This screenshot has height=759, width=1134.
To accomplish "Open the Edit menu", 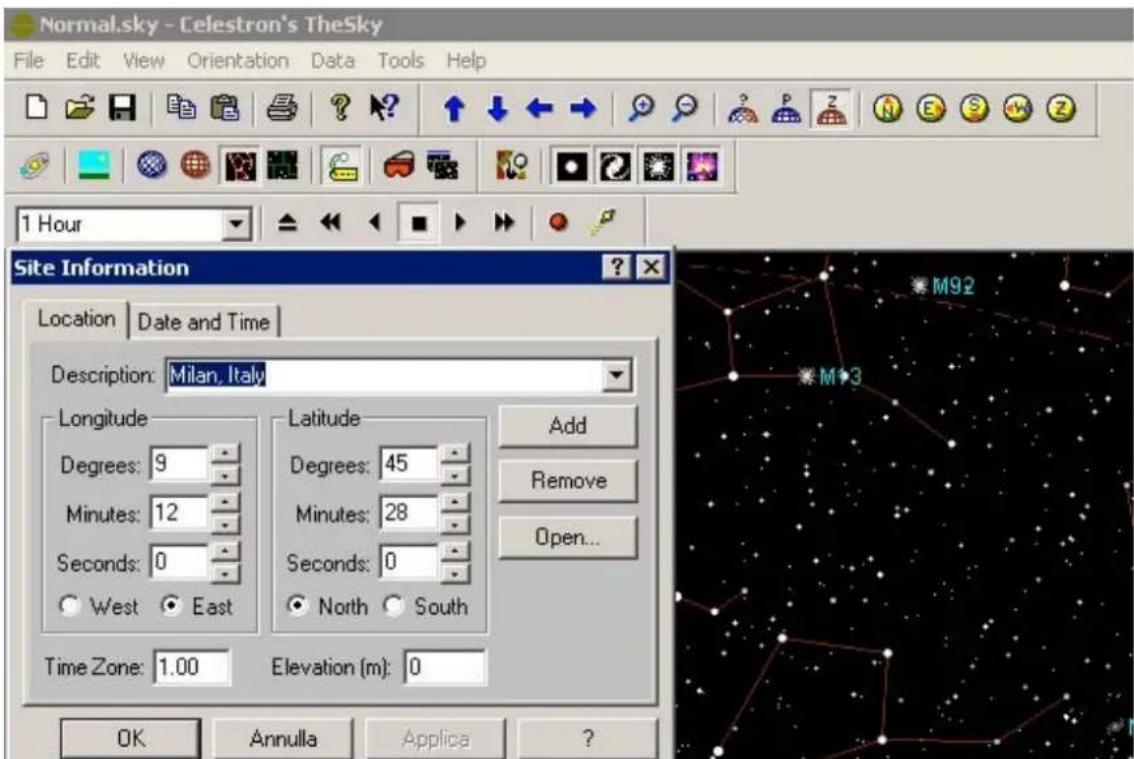I will [82, 61].
